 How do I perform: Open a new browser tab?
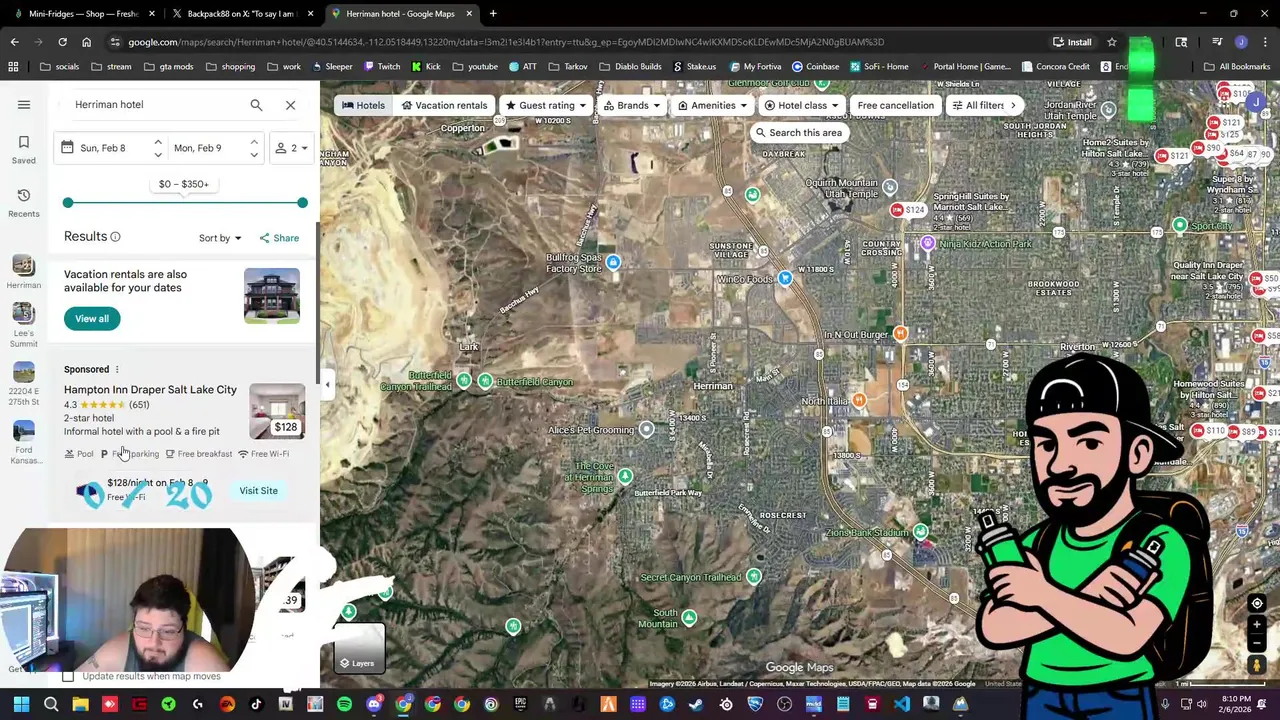pos(493,14)
